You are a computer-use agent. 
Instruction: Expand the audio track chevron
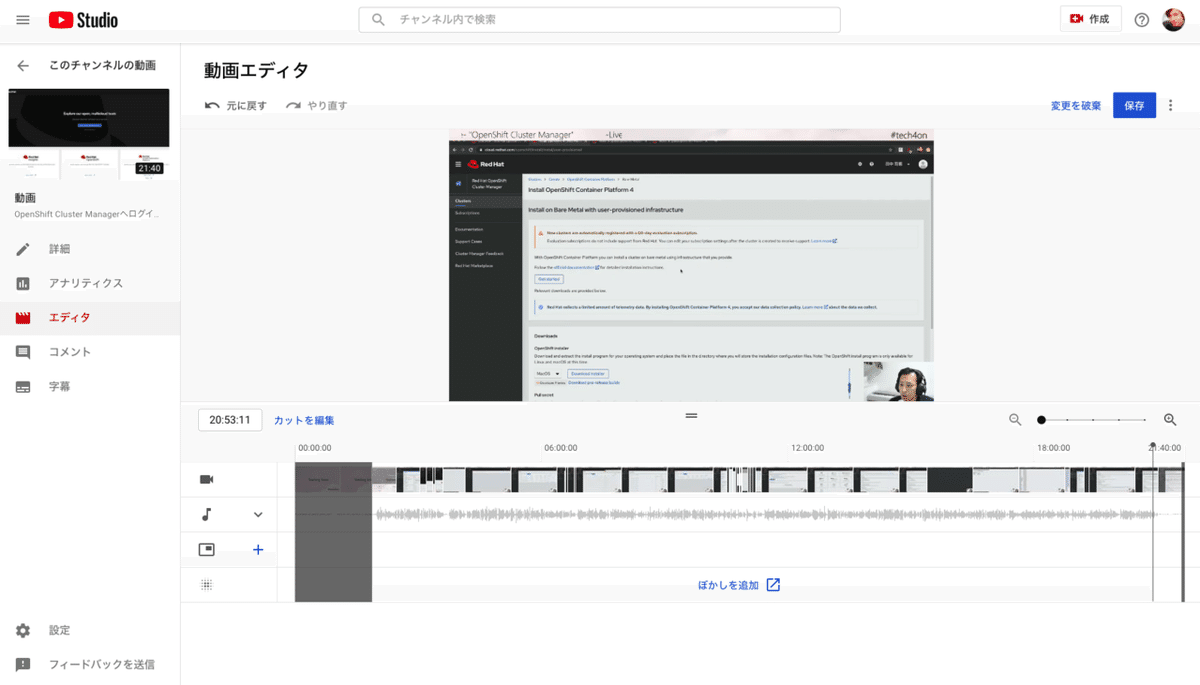(x=258, y=514)
